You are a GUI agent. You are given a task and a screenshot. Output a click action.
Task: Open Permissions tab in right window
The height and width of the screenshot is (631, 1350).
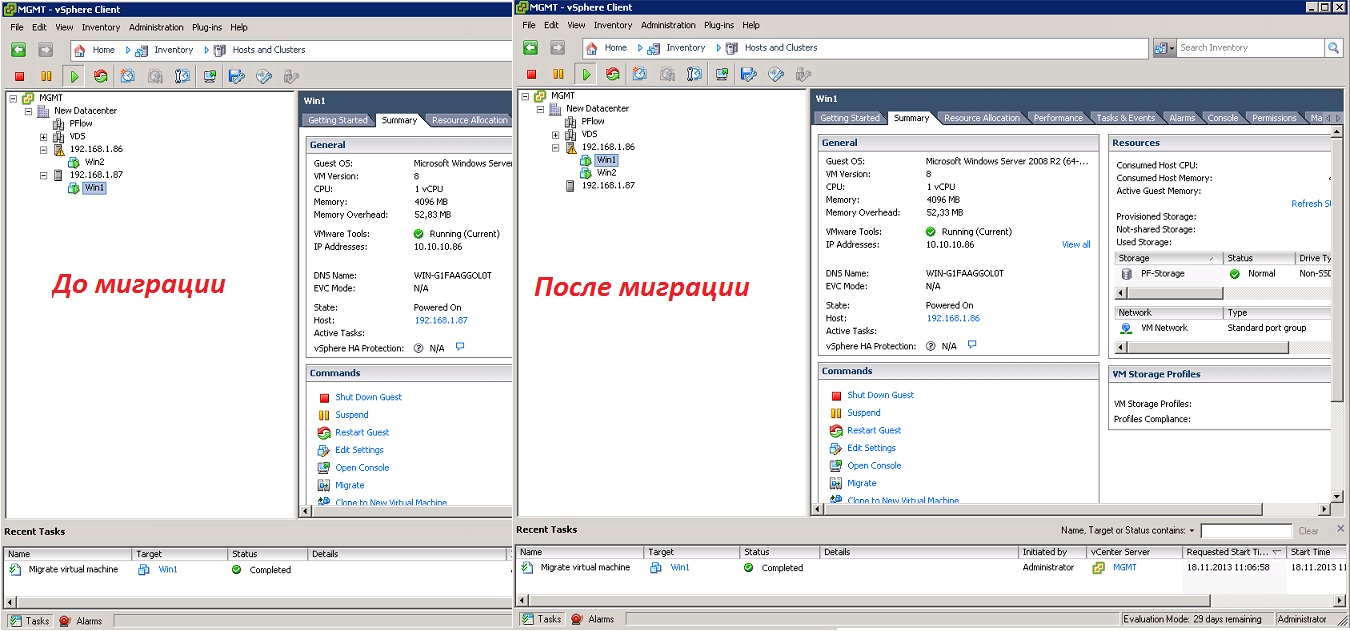click(x=1274, y=118)
